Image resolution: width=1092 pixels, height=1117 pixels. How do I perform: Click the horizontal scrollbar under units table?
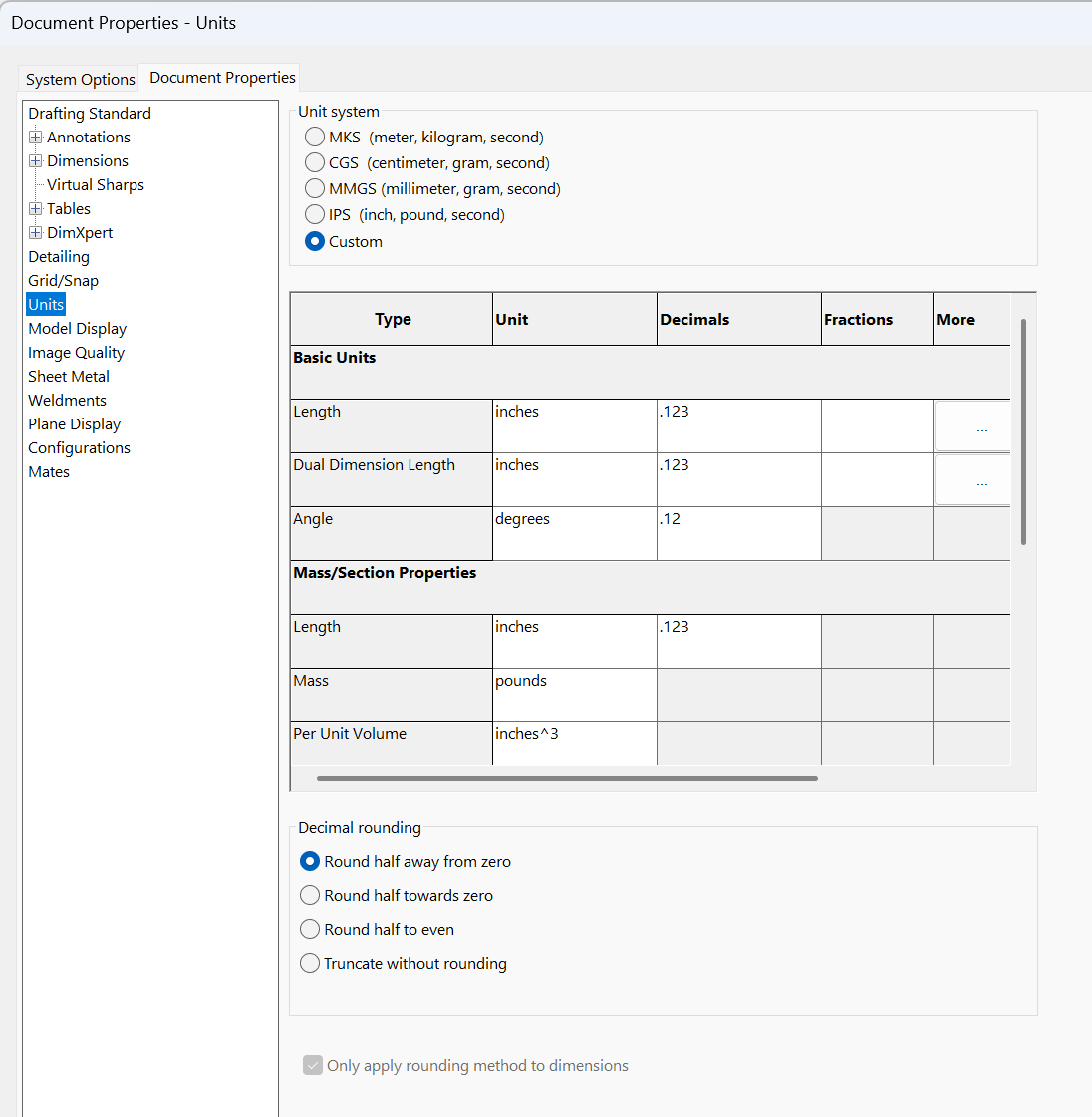point(567,779)
